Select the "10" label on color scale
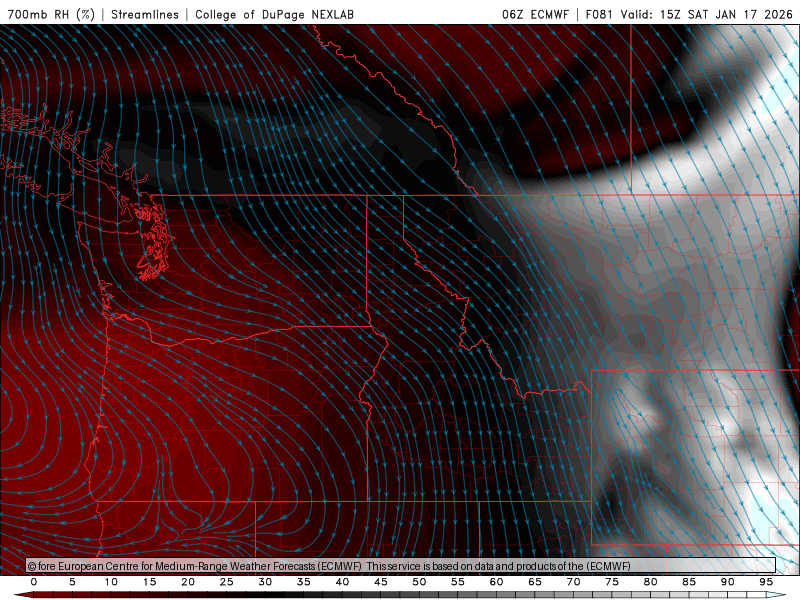The width and height of the screenshot is (800, 600). click(111, 582)
